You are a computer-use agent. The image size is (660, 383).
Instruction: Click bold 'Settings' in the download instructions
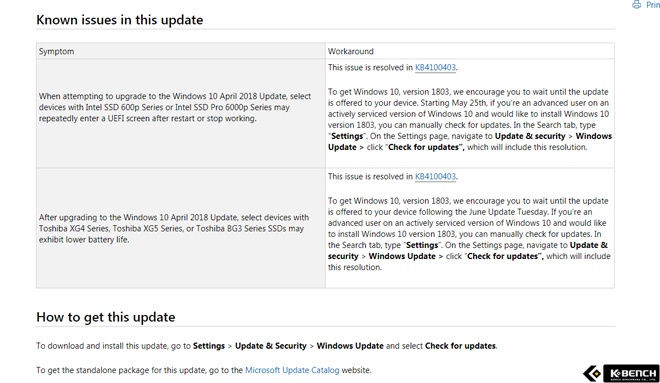[209, 346]
